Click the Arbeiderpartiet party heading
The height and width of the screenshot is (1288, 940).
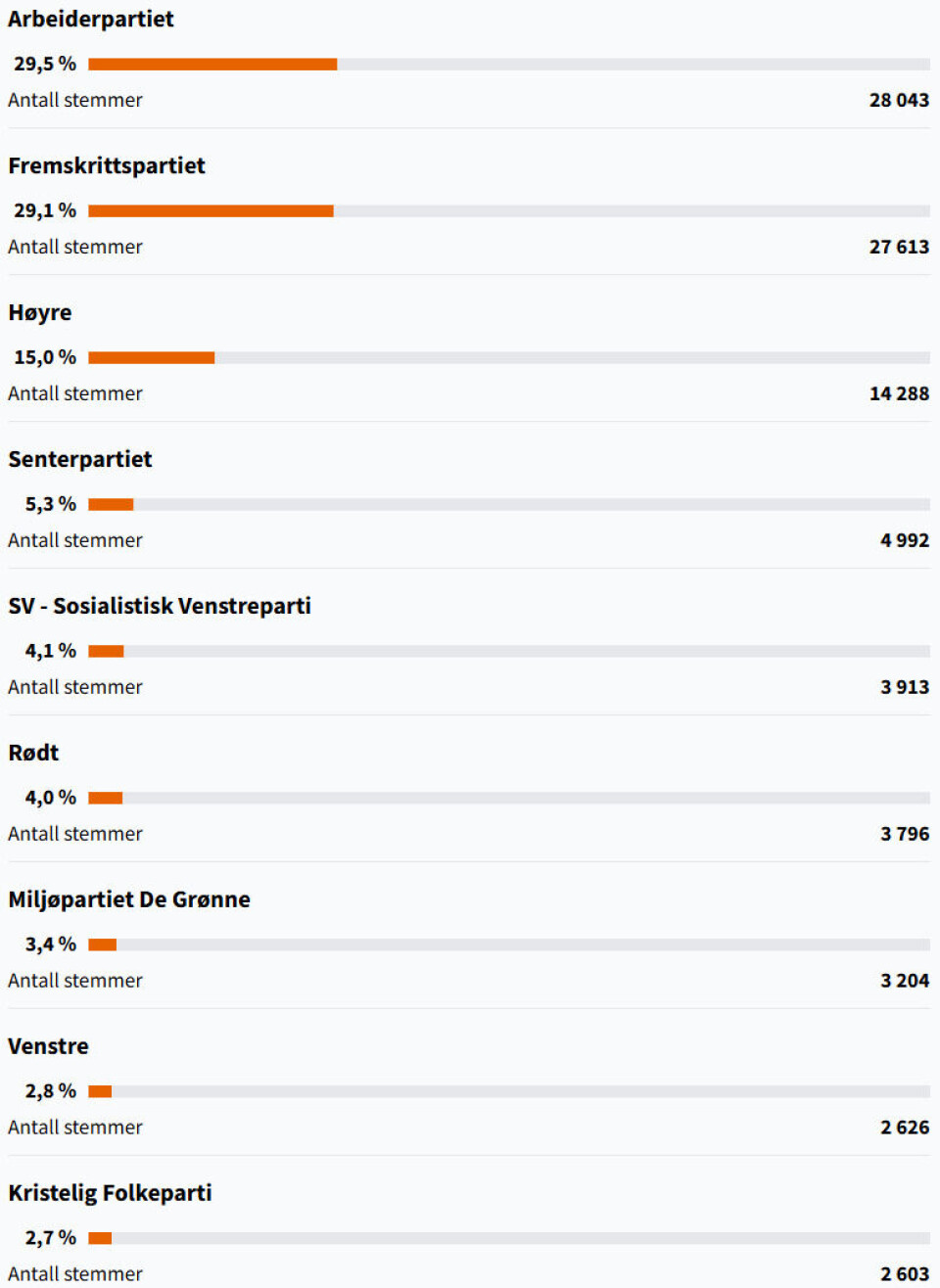click(91, 20)
